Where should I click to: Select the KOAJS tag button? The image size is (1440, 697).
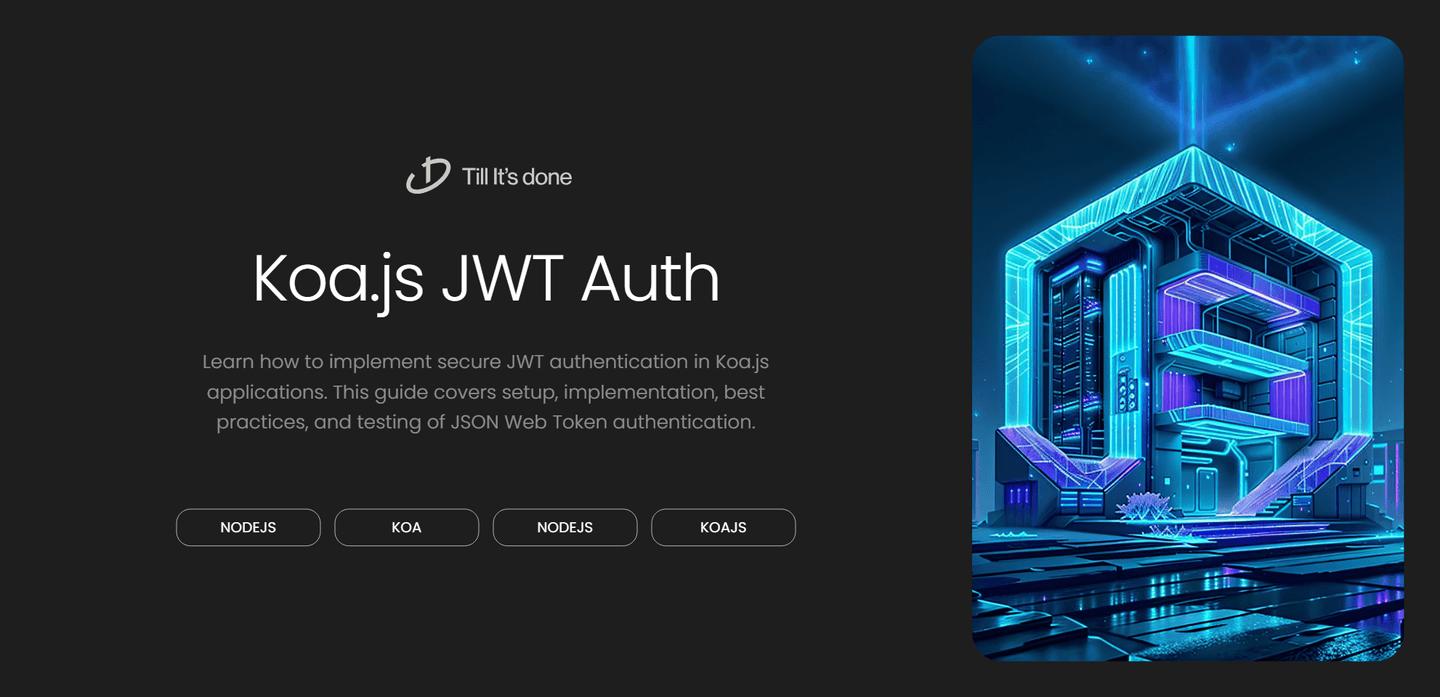723,527
